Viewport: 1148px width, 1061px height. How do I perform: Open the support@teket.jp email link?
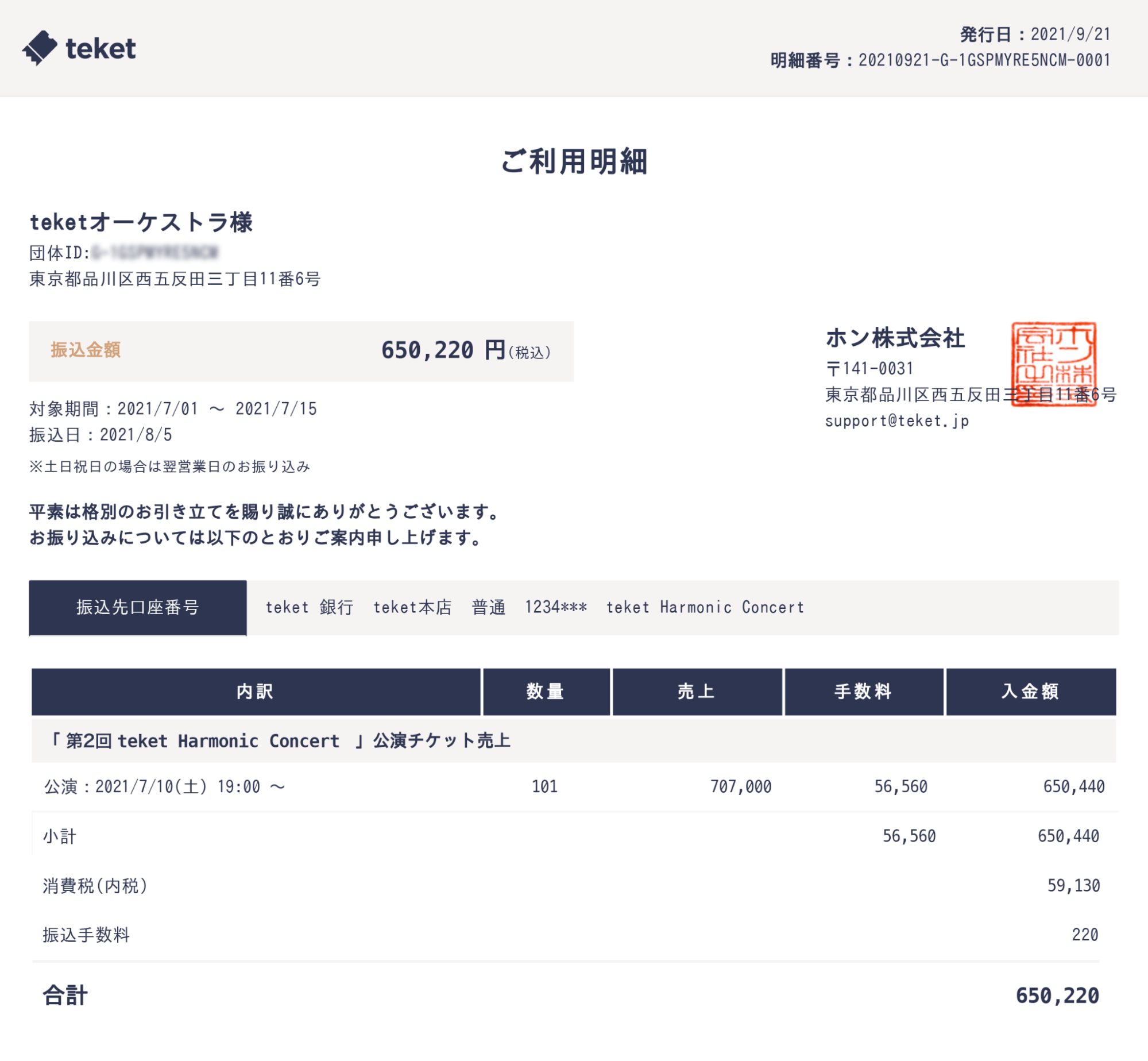tap(897, 421)
